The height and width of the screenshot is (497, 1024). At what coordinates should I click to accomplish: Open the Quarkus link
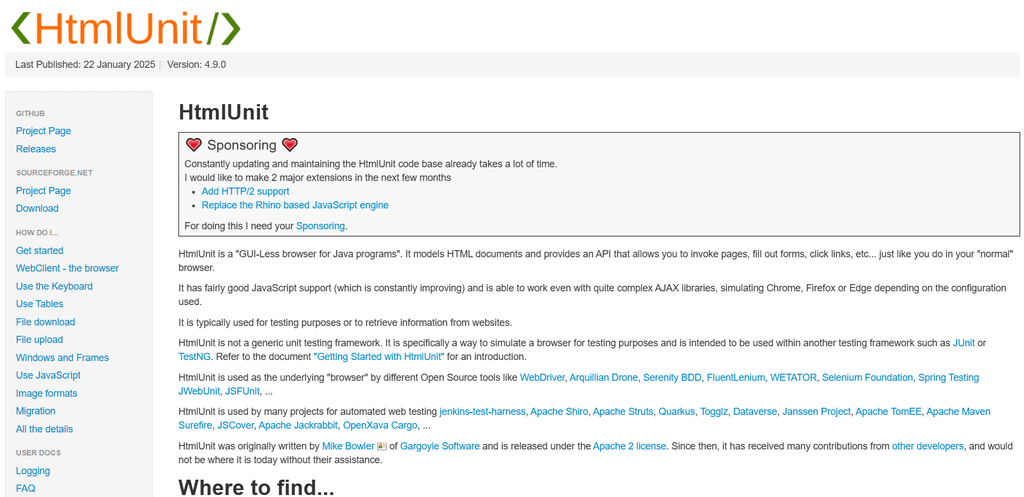[x=677, y=411]
